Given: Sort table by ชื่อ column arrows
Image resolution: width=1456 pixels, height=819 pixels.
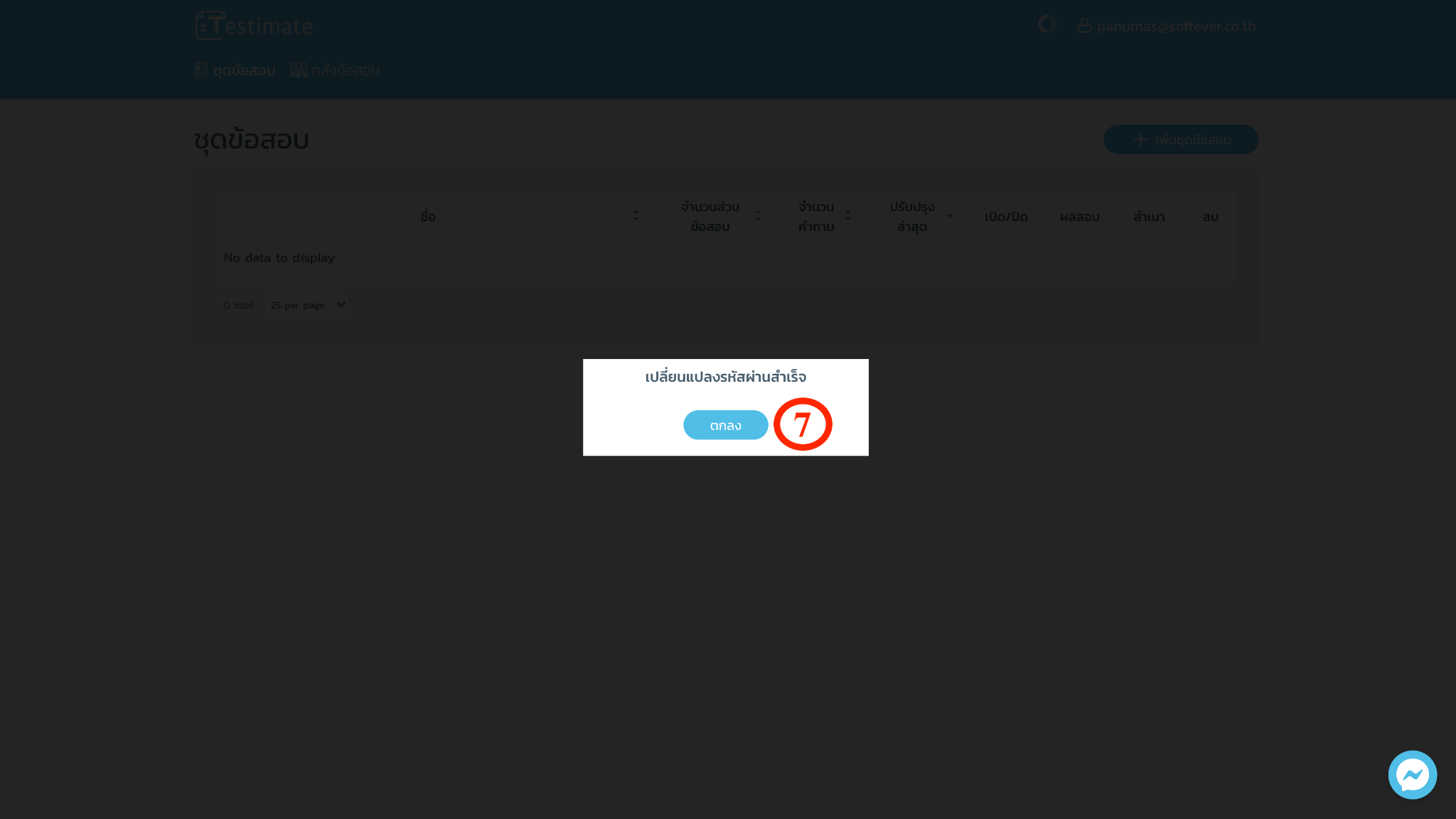Looking at the screenshot, I should pyautogui.click(x=636, y=216).
